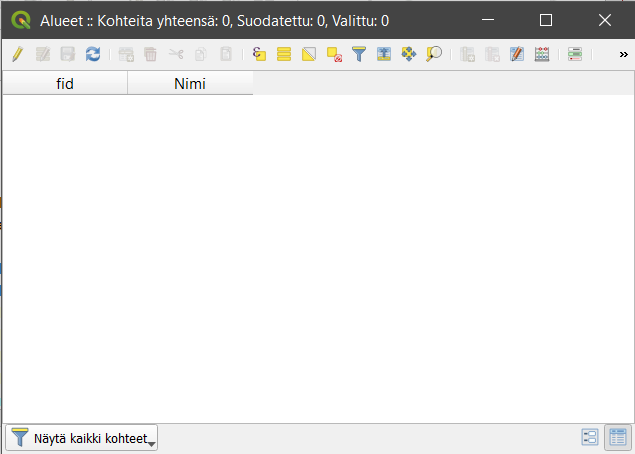
Task: Toggle the conditional formatting panel
Action: pyautogui.click(x=574, y=54)
